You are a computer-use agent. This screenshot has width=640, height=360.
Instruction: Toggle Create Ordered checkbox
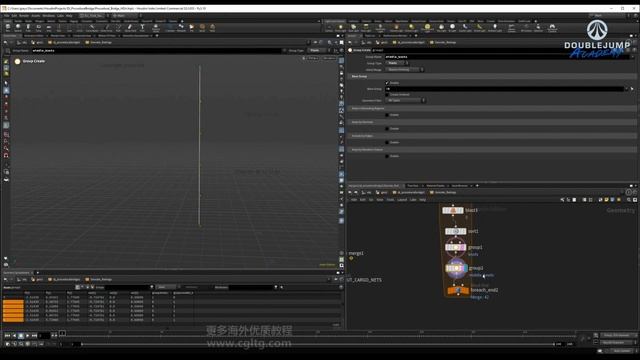[387, 94]
